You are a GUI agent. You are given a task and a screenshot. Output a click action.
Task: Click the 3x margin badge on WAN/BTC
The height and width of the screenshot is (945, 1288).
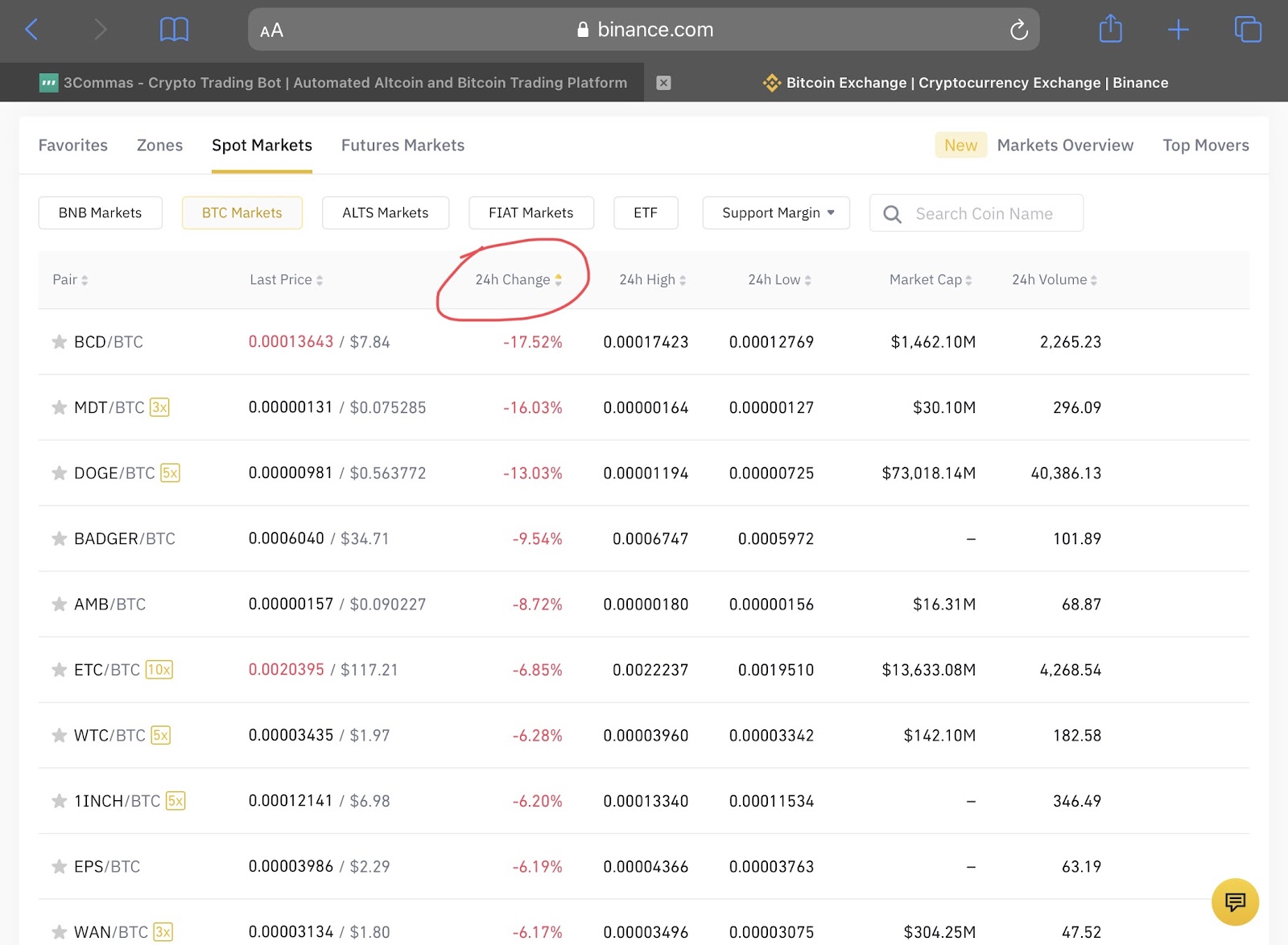point(163,932)
